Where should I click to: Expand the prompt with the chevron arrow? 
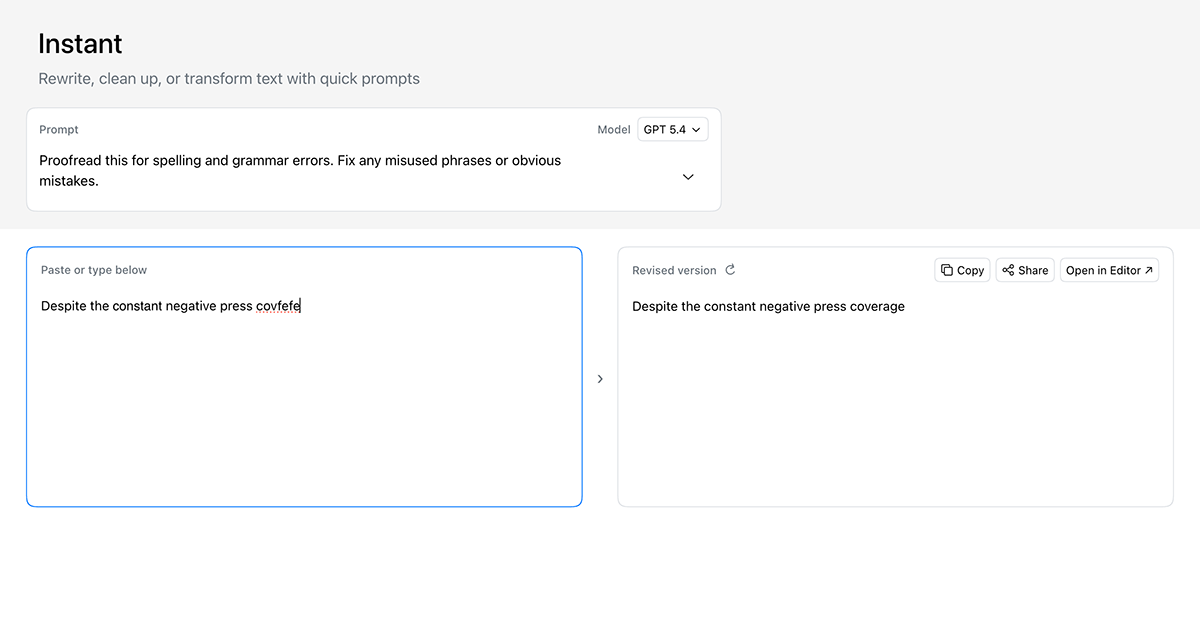click(x=688, y=177)
